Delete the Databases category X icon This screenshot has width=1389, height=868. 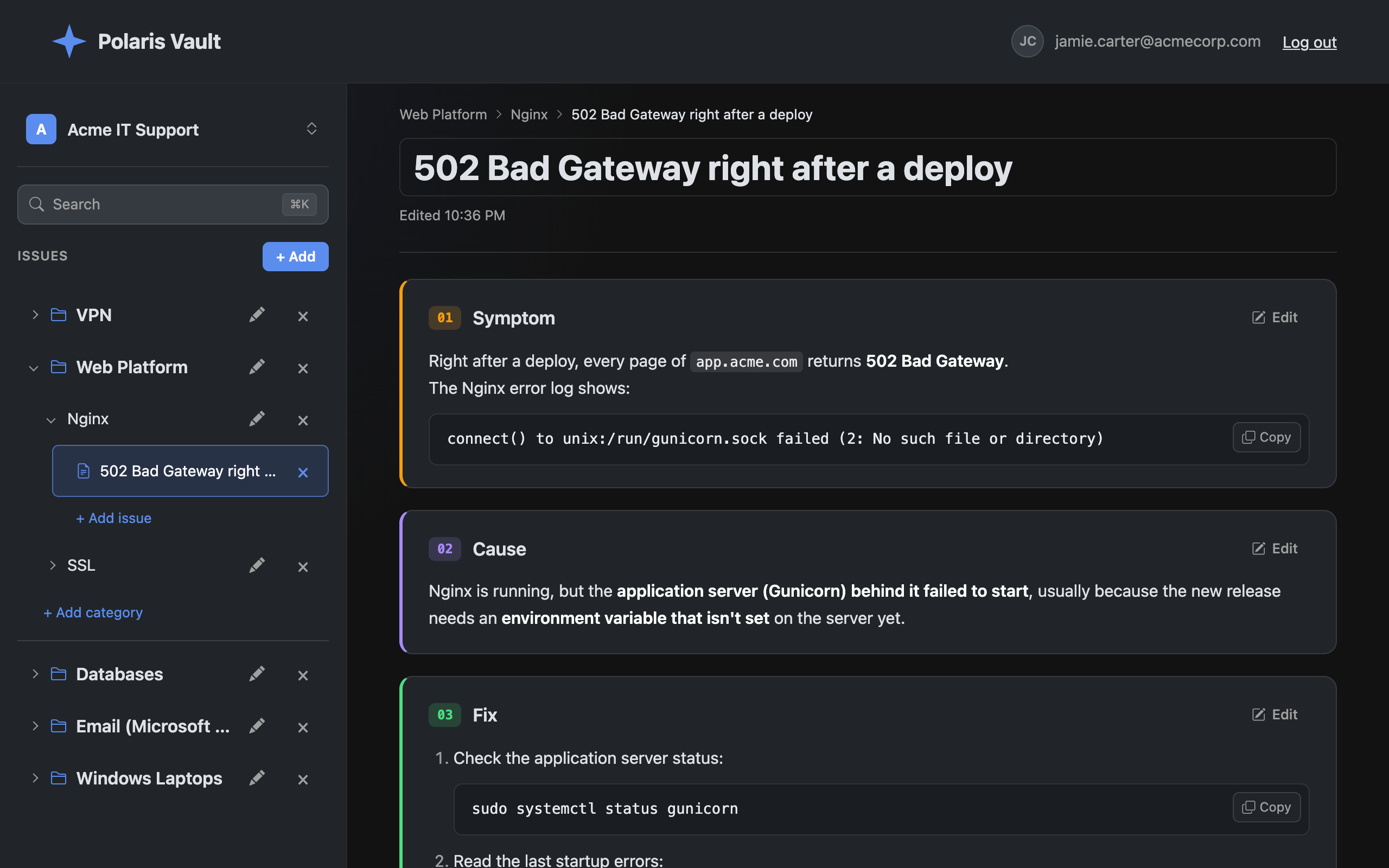click(x=303, y=676)
